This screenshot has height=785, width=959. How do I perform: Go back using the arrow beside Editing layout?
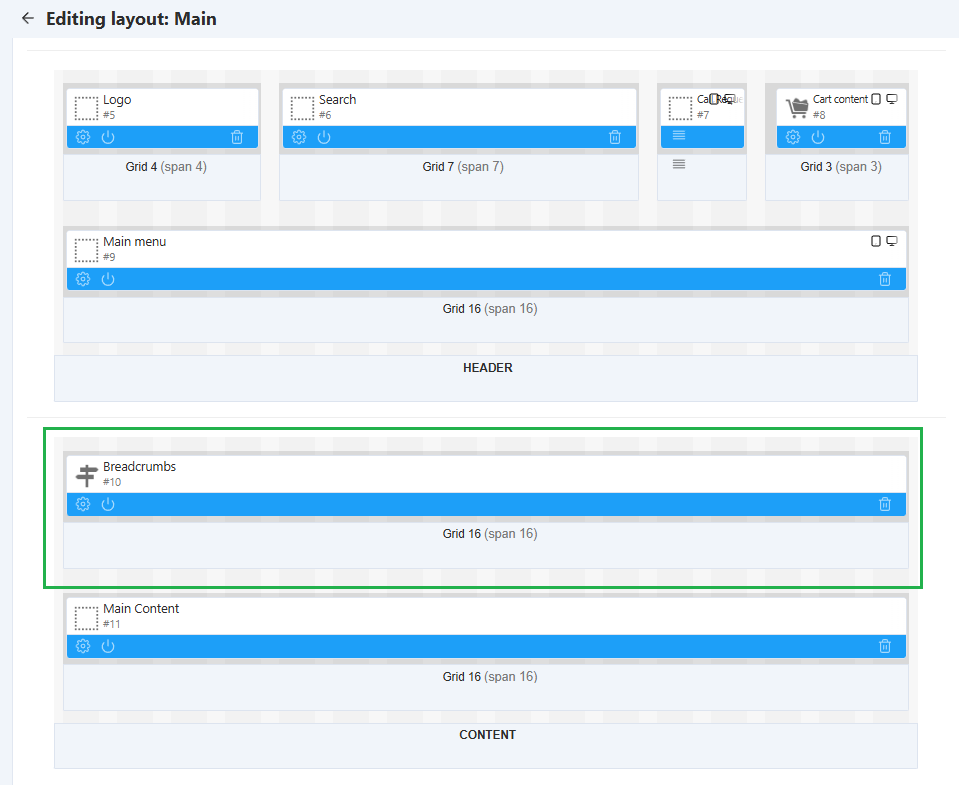[x=28, y=18]
